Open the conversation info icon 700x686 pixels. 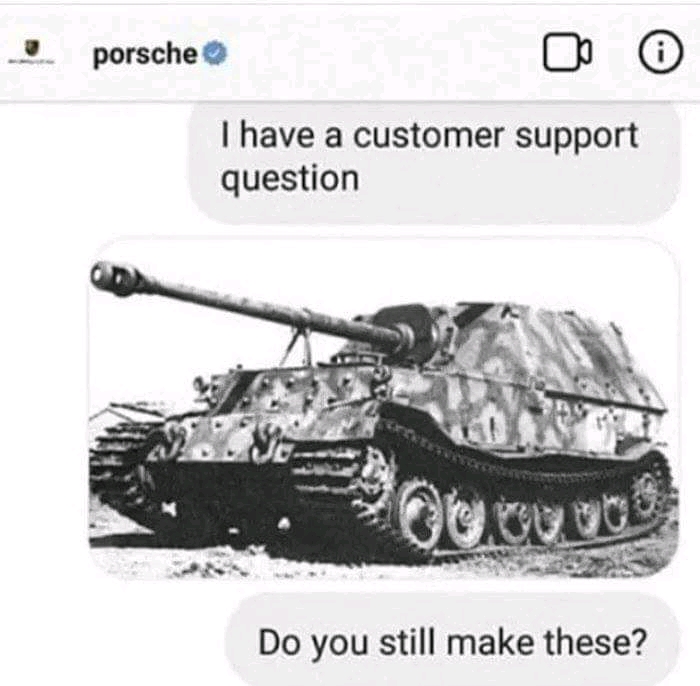pos(661,52)
